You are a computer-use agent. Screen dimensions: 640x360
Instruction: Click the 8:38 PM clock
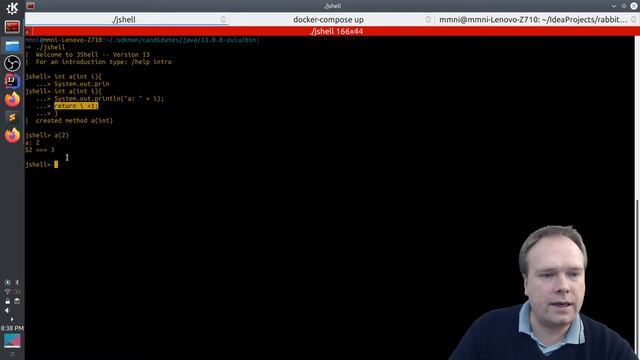[x=12, y=328]
